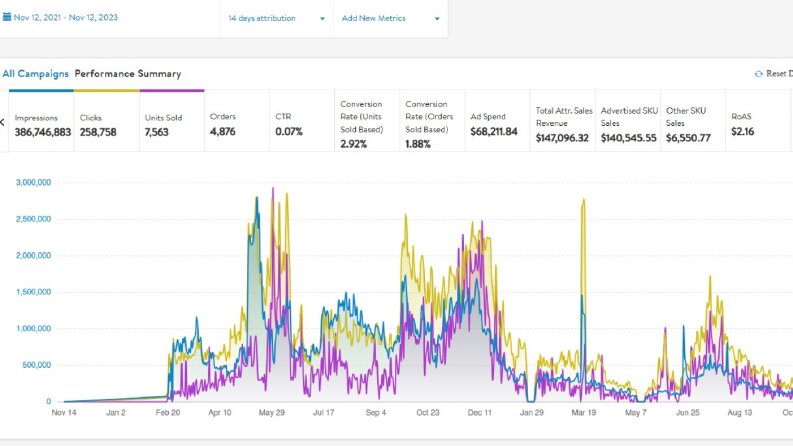Click the blue Impressions color bar
793x446 pixels.
pos(41,91)
